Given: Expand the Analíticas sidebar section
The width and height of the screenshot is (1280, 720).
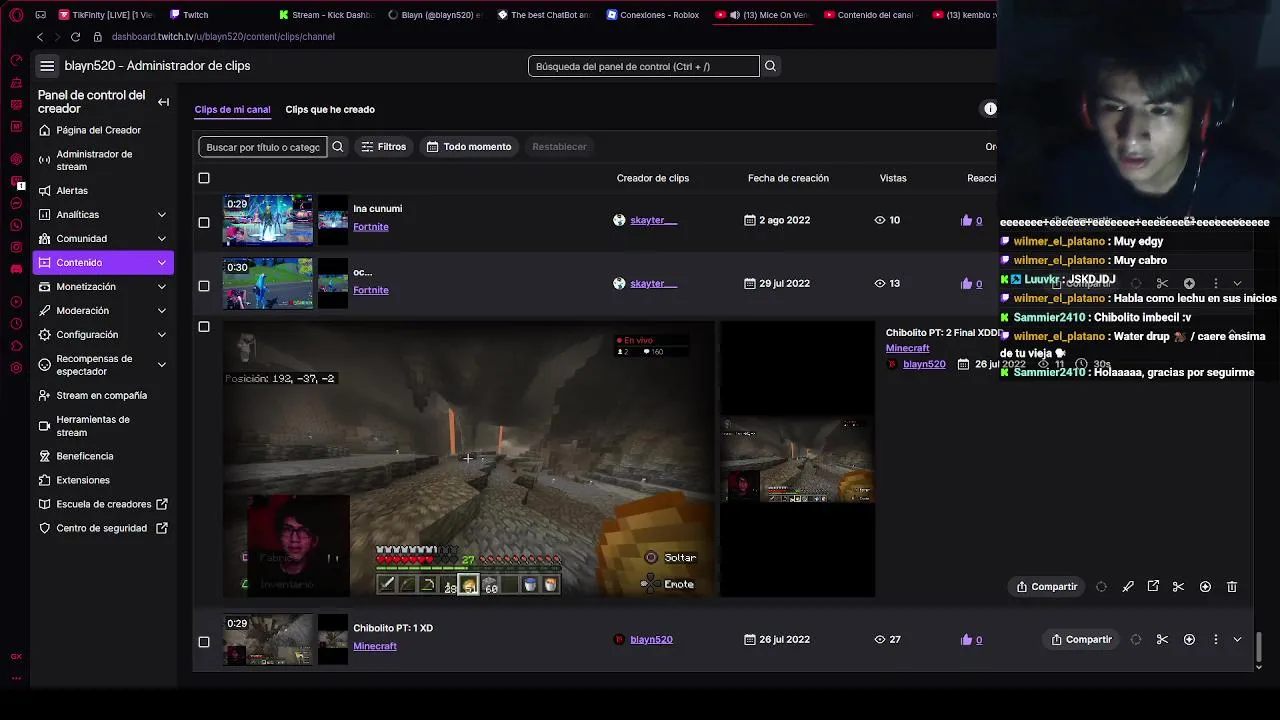Looking at the screenshot, I should pos(161,215).
